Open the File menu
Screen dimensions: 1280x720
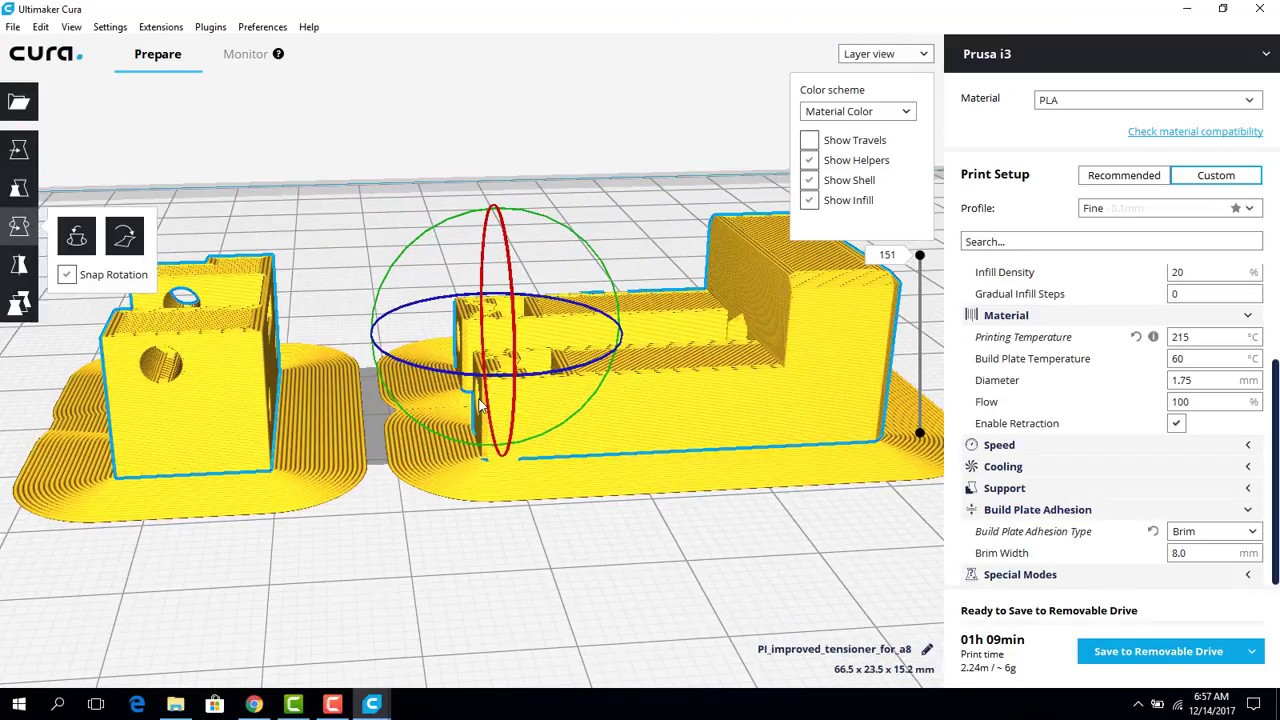coord(13,27)
